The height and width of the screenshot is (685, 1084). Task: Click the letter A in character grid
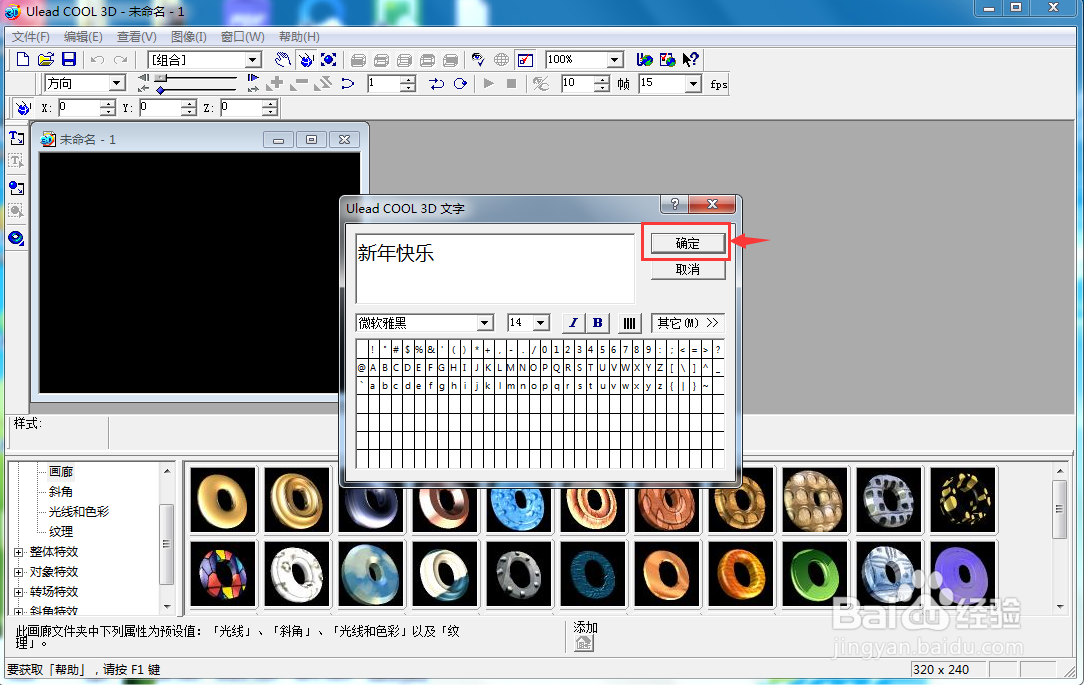[373, 368]
